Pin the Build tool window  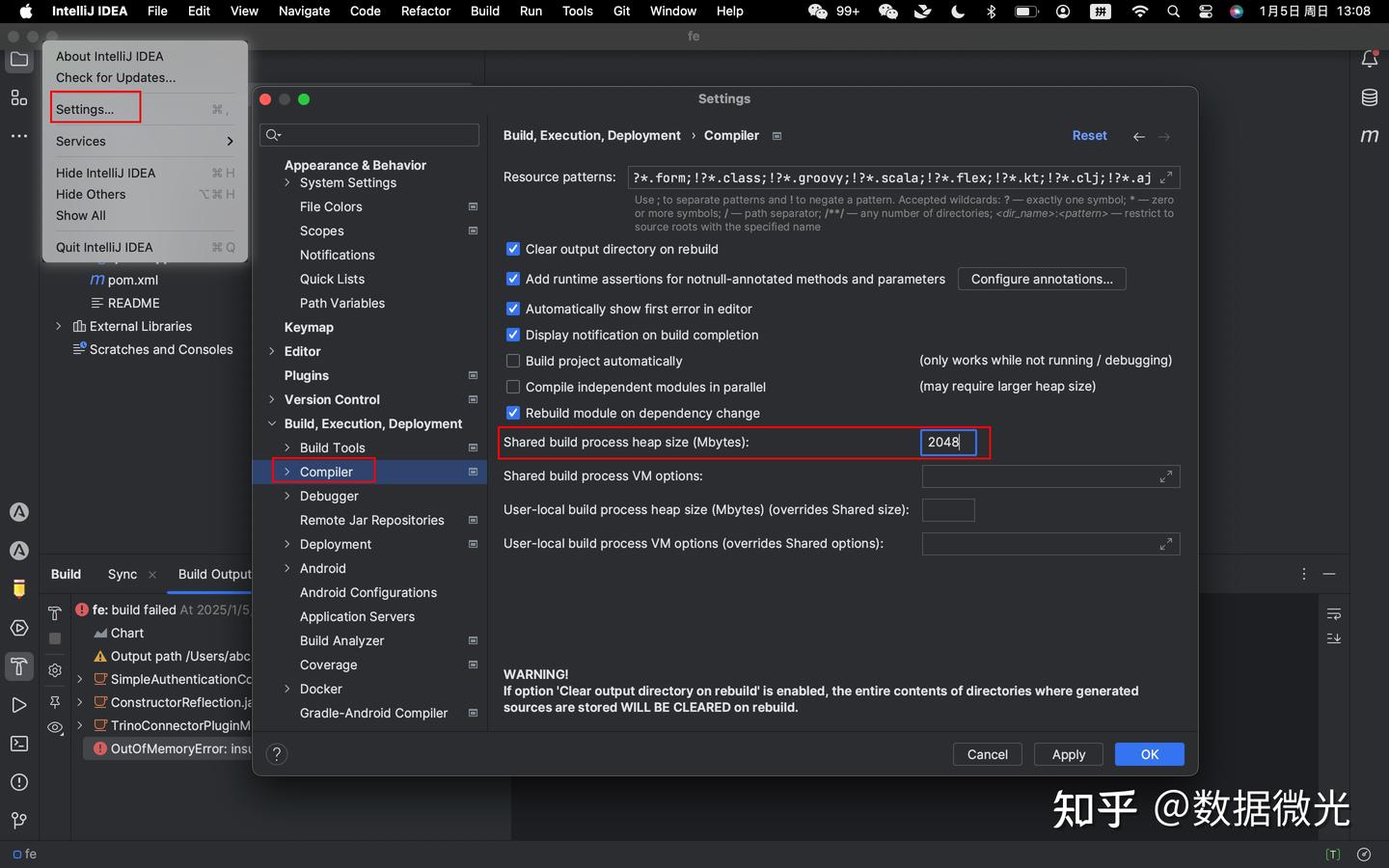point(55,702)
